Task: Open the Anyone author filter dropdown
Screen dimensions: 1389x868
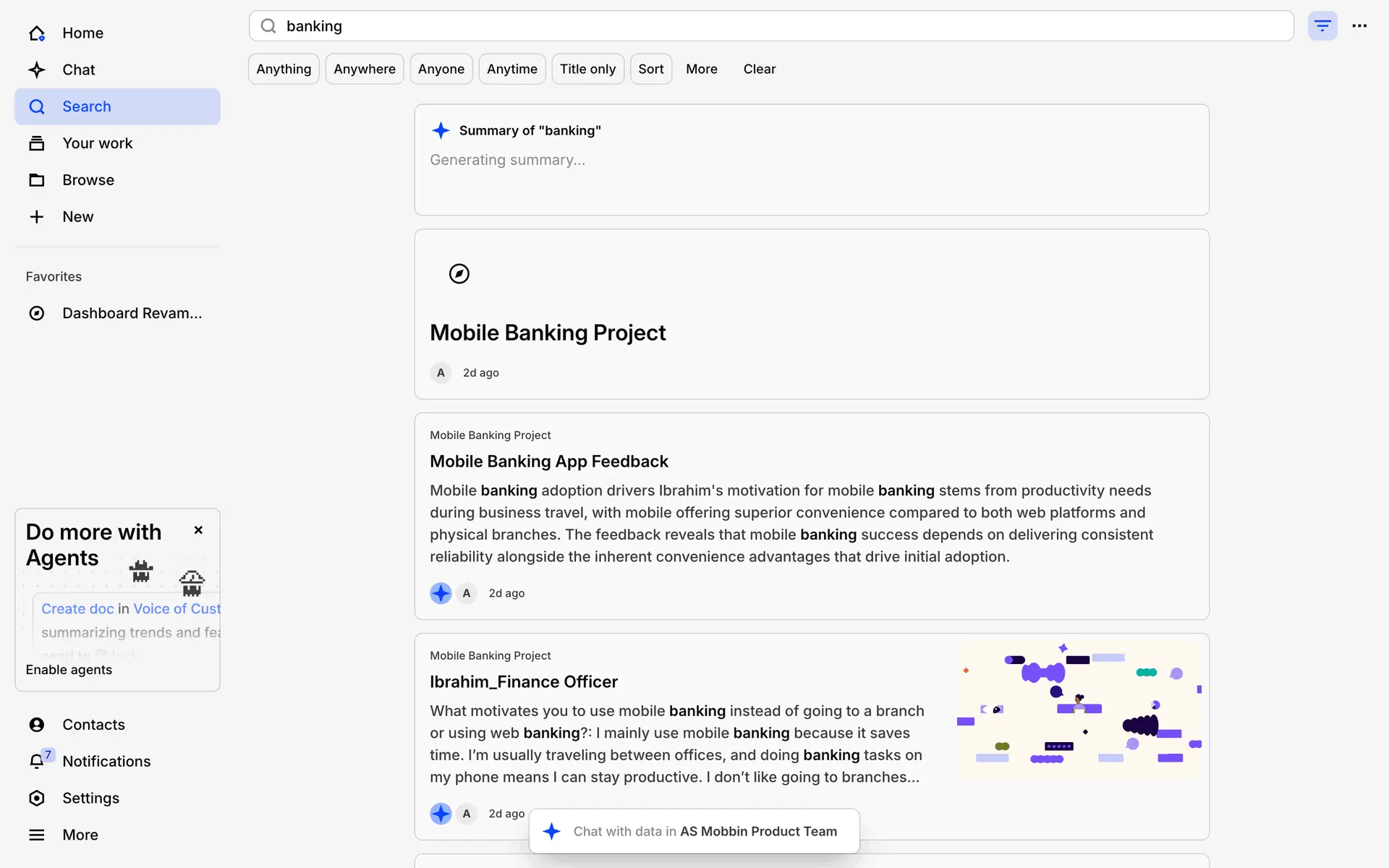Action: [x=441, y=69]
